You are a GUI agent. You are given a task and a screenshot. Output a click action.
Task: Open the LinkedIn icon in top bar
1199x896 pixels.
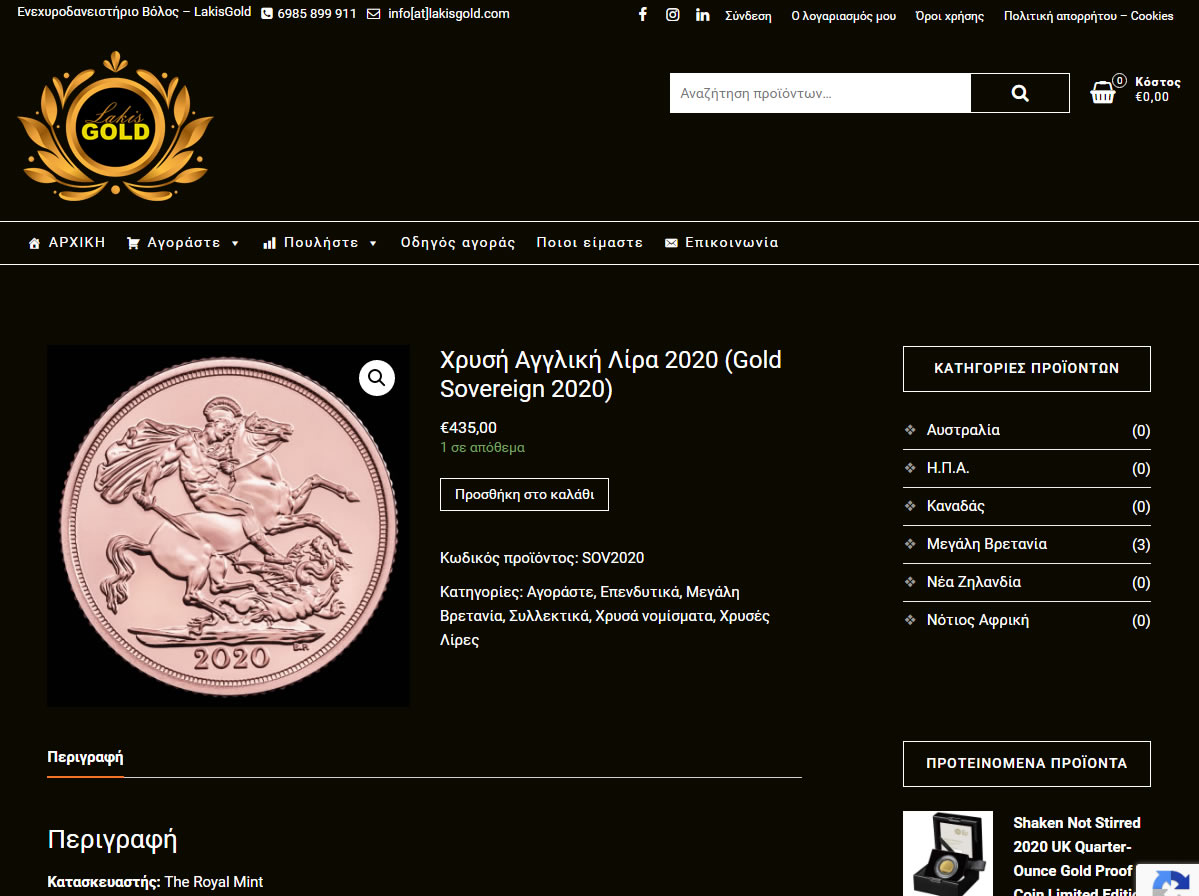pyautogui.click(x=702, y=15)
